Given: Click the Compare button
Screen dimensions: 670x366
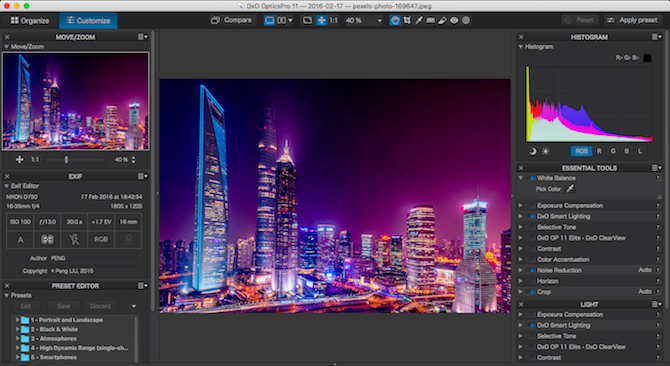Looking at the screenshot, I should pyautogui.click(x=232, y=20).
